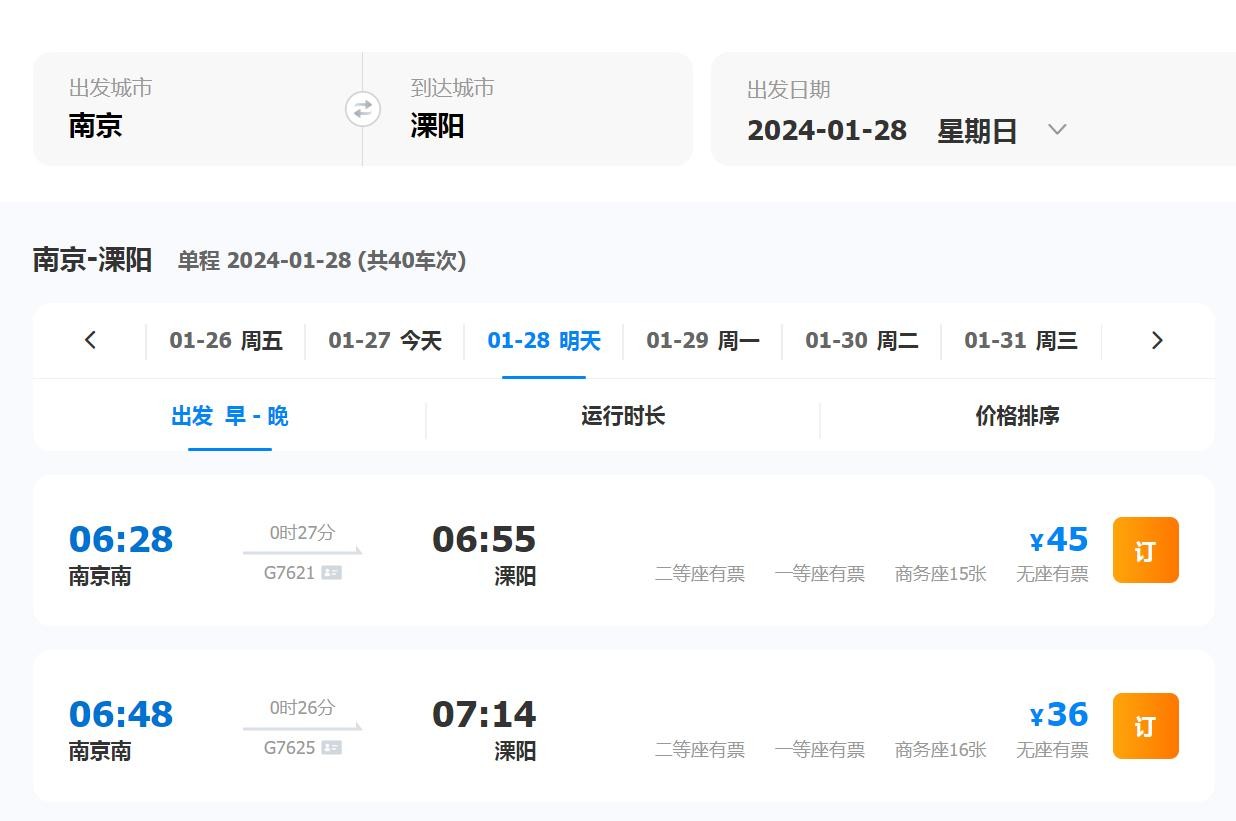Select the 01-26 周五 date tab
This screenshot has height=821, width=1236.
click(x=226, y=341)
